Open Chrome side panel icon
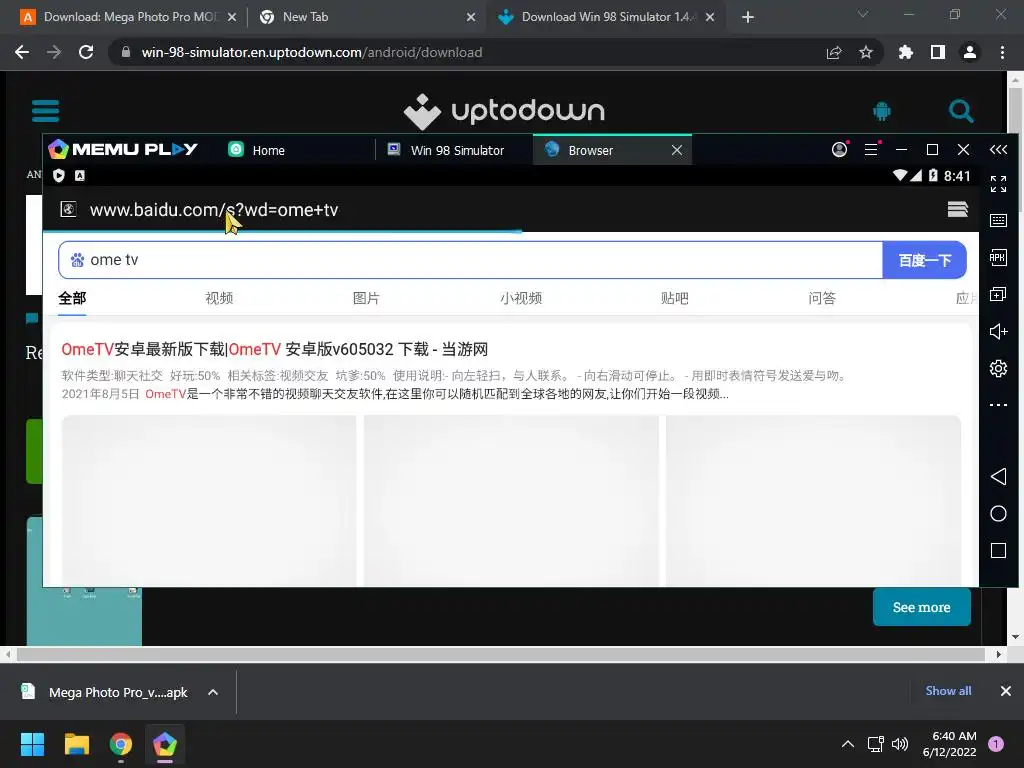1024x768 pixels. tap(938, 52)
